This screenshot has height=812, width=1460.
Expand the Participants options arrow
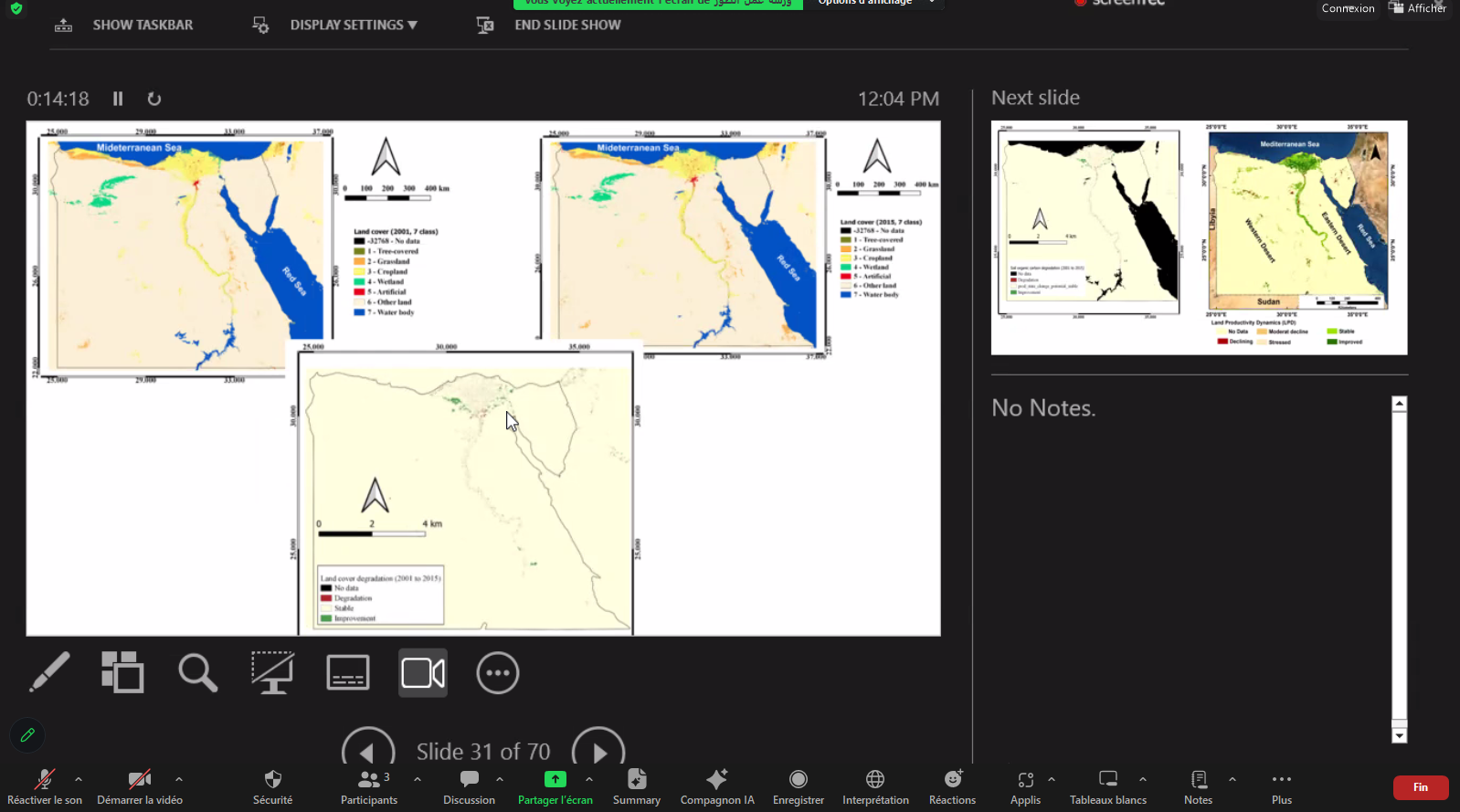[418, 779]
